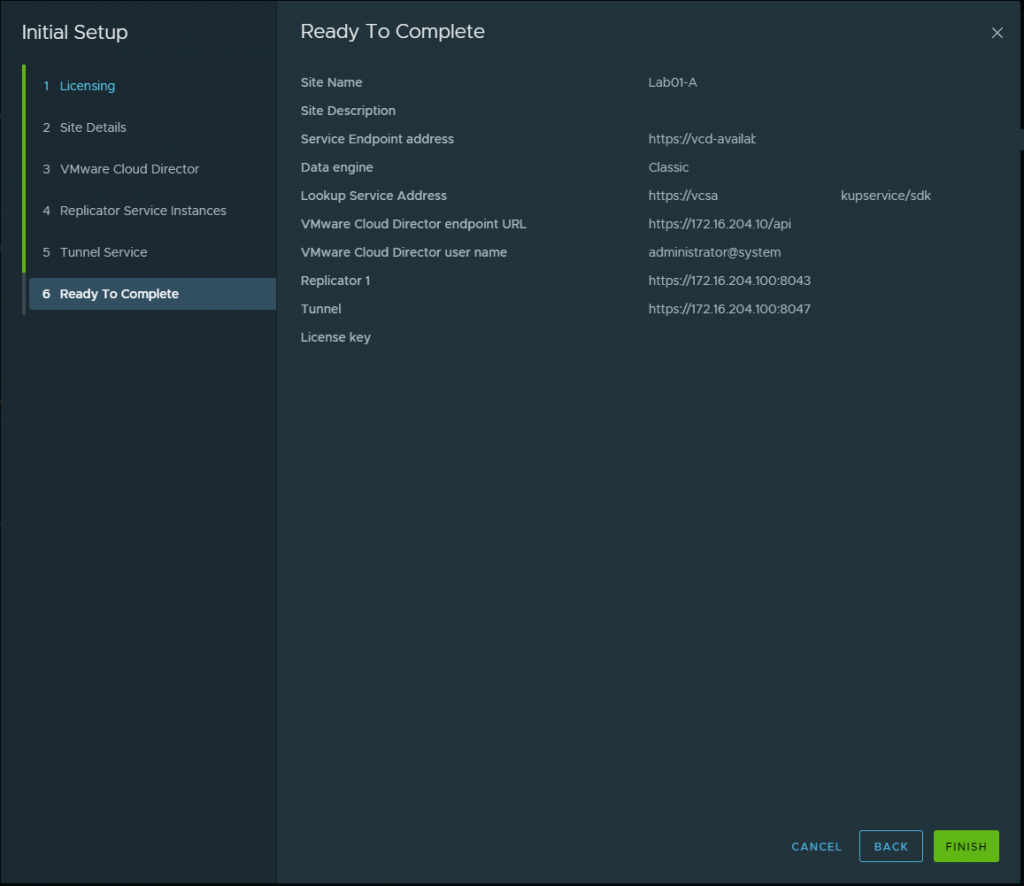Click the Replicator 1 label
This screenshot has width=1024, height=886.
coord(335,281)
